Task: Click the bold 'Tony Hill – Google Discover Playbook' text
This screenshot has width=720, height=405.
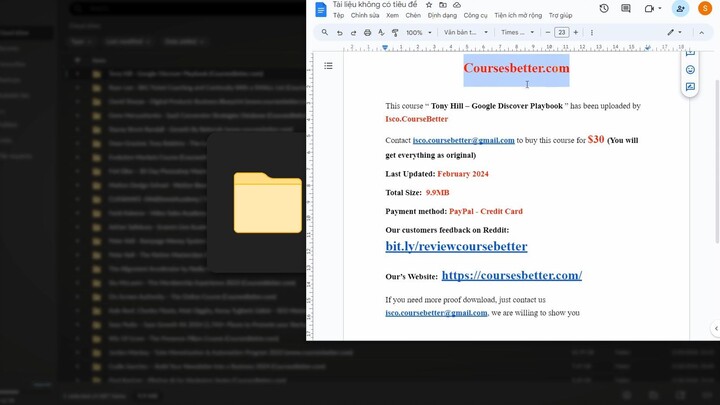Action: tap(496, 106)
